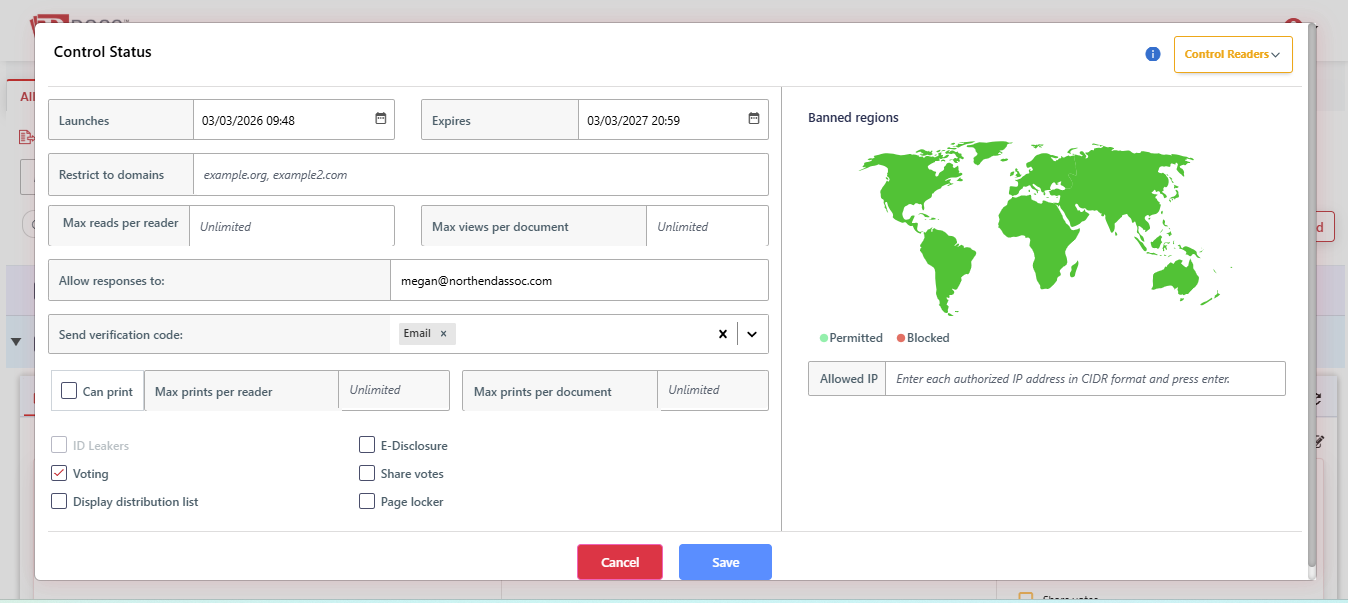
Task: Collapse the row using the triangle expander
Action: 16,342
